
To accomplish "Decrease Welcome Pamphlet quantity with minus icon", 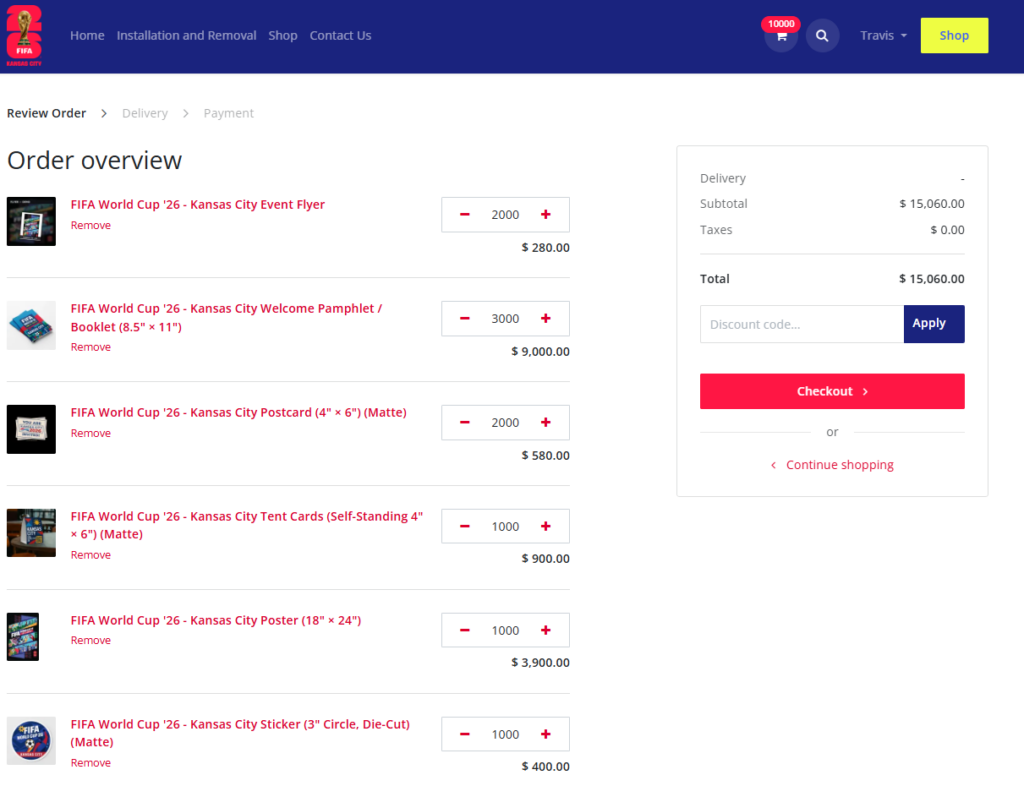I will click(465, 319).
